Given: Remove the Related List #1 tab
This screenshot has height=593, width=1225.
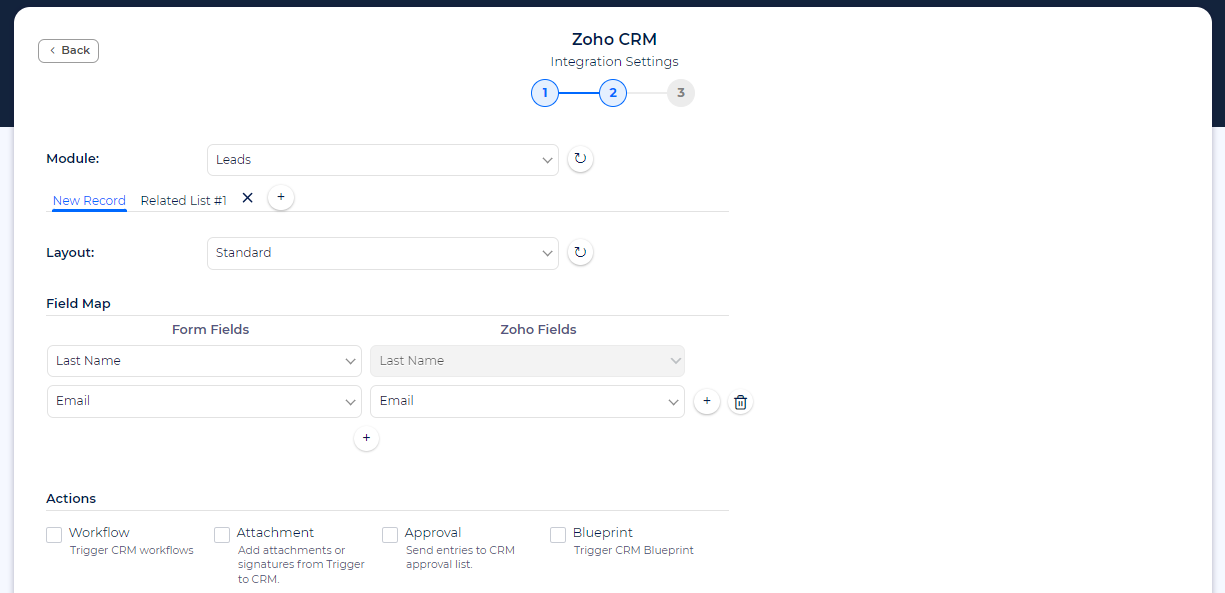Looking at the screenshot, I should (x=248, y=198).
